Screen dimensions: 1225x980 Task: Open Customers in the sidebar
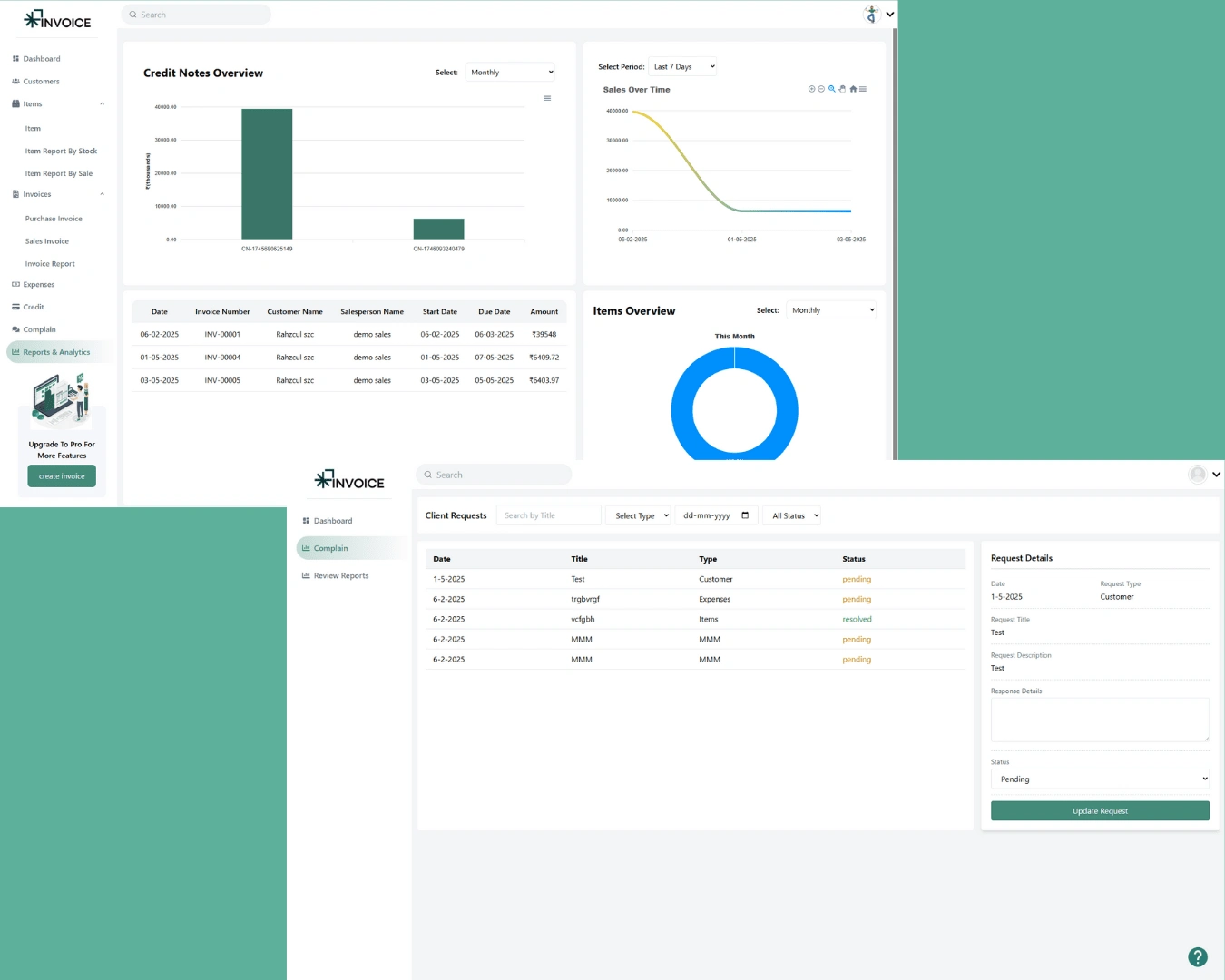pyautogui.click(x=41, y=82)
